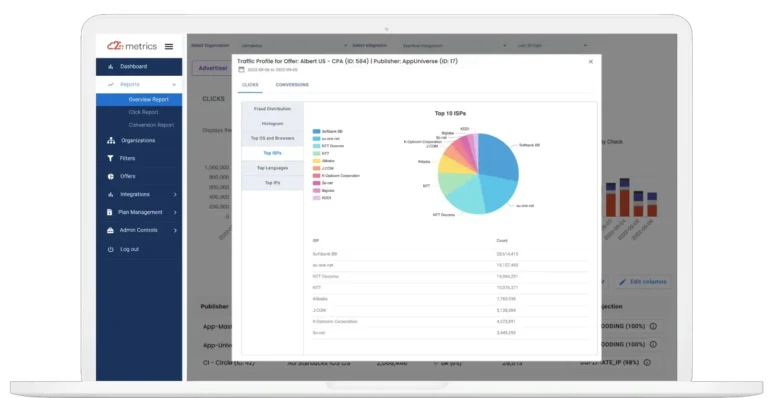Toggle the Softbank BB legend swatch
This screenshot has width=768, height=398.
[x=316, y=131]
